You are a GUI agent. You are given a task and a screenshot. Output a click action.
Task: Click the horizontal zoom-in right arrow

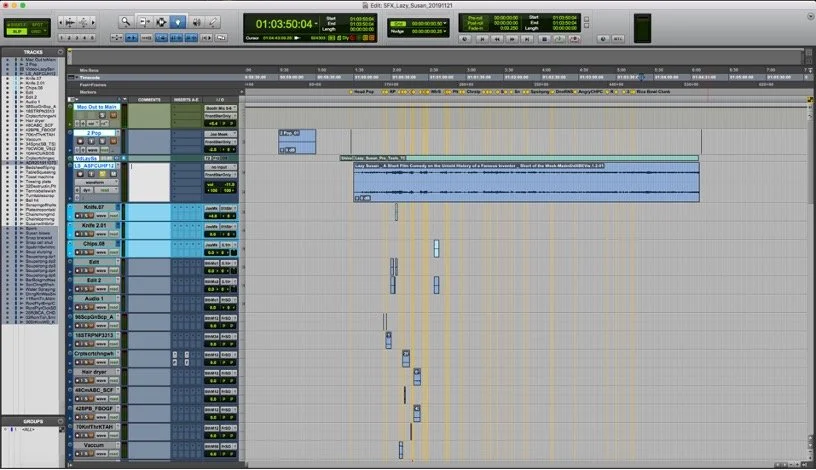point(93,22)
